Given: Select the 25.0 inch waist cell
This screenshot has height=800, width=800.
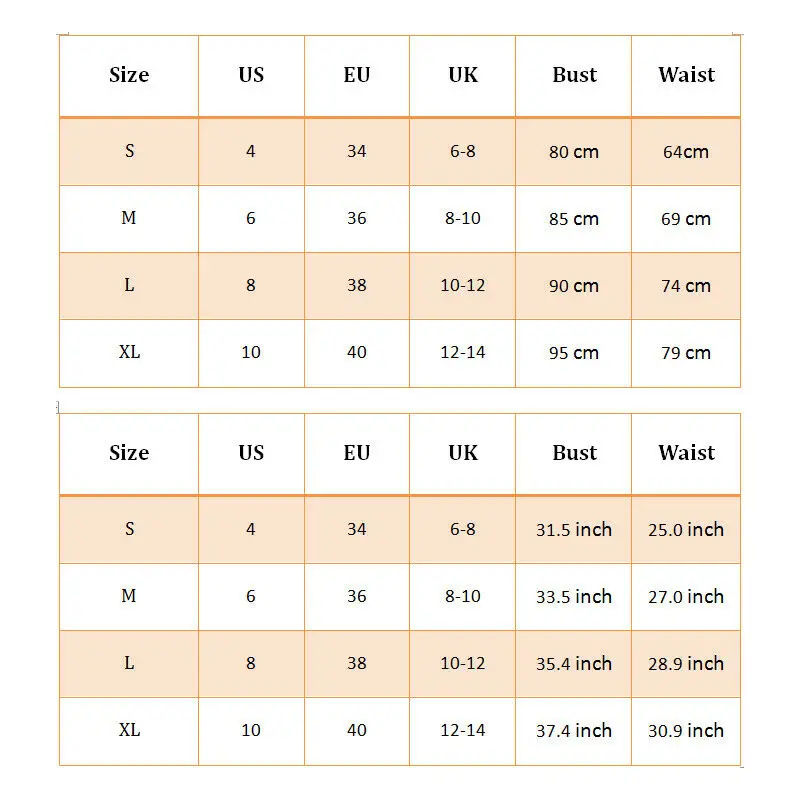Looking at the screenshot, I should point(685,530).
